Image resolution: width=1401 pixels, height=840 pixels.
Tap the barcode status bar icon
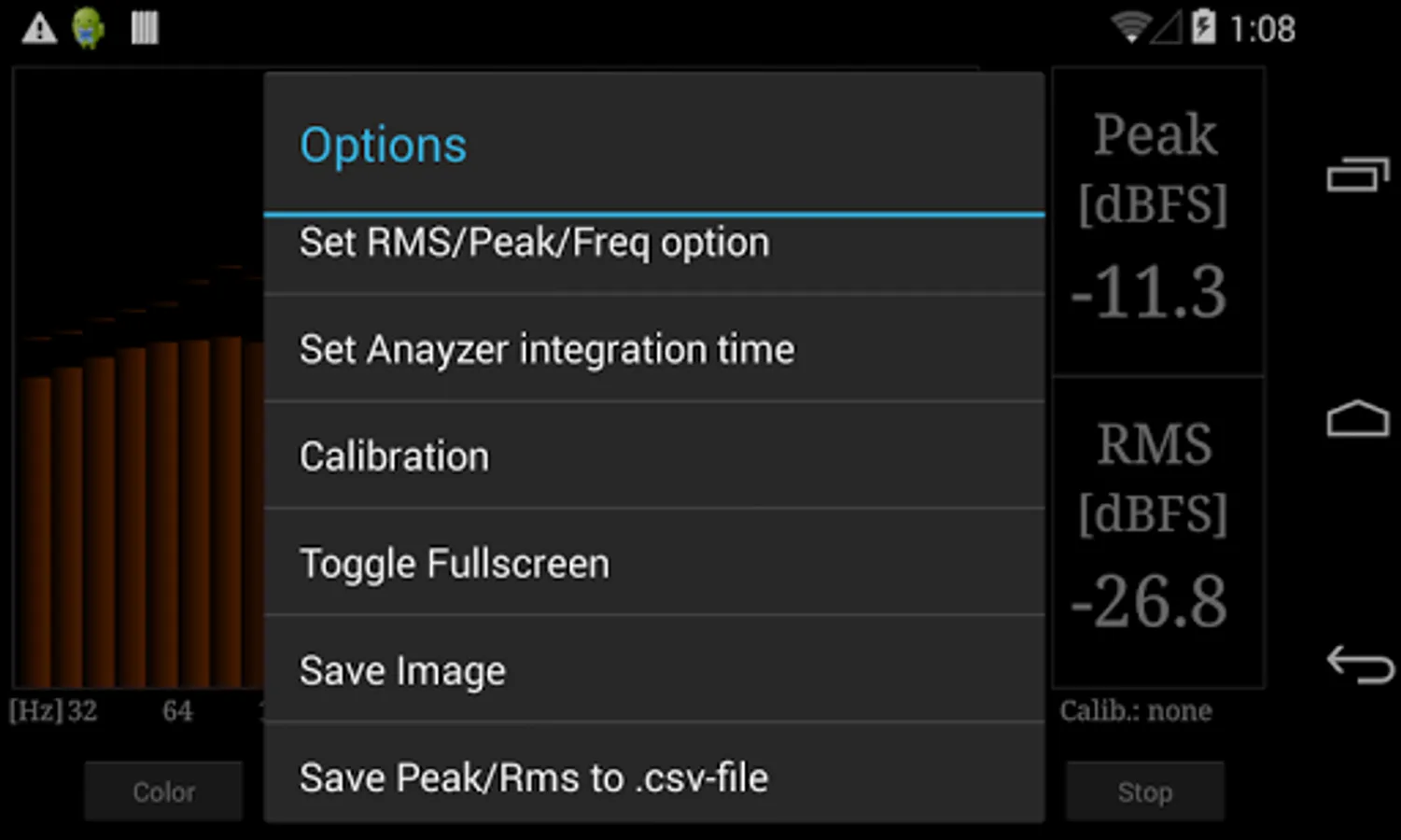tap(144, 28)
